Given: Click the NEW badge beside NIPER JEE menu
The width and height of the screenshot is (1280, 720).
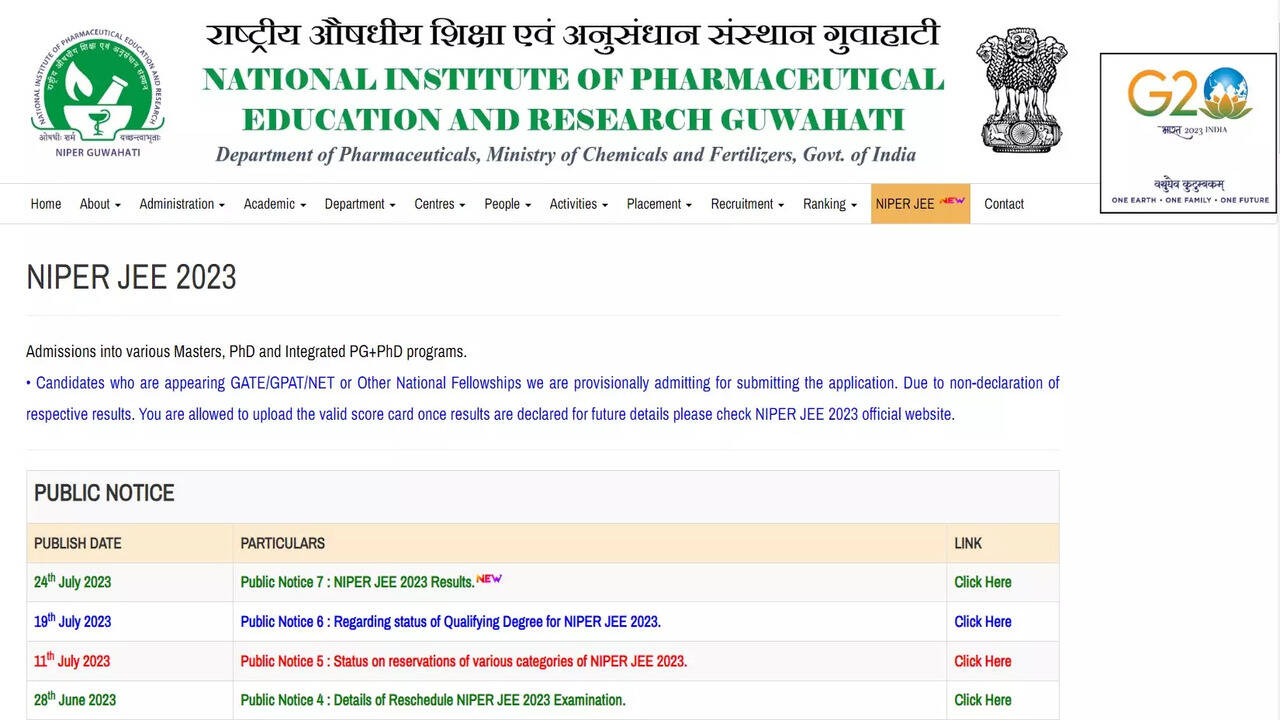Looking at the screenshot, I should 950,198.
